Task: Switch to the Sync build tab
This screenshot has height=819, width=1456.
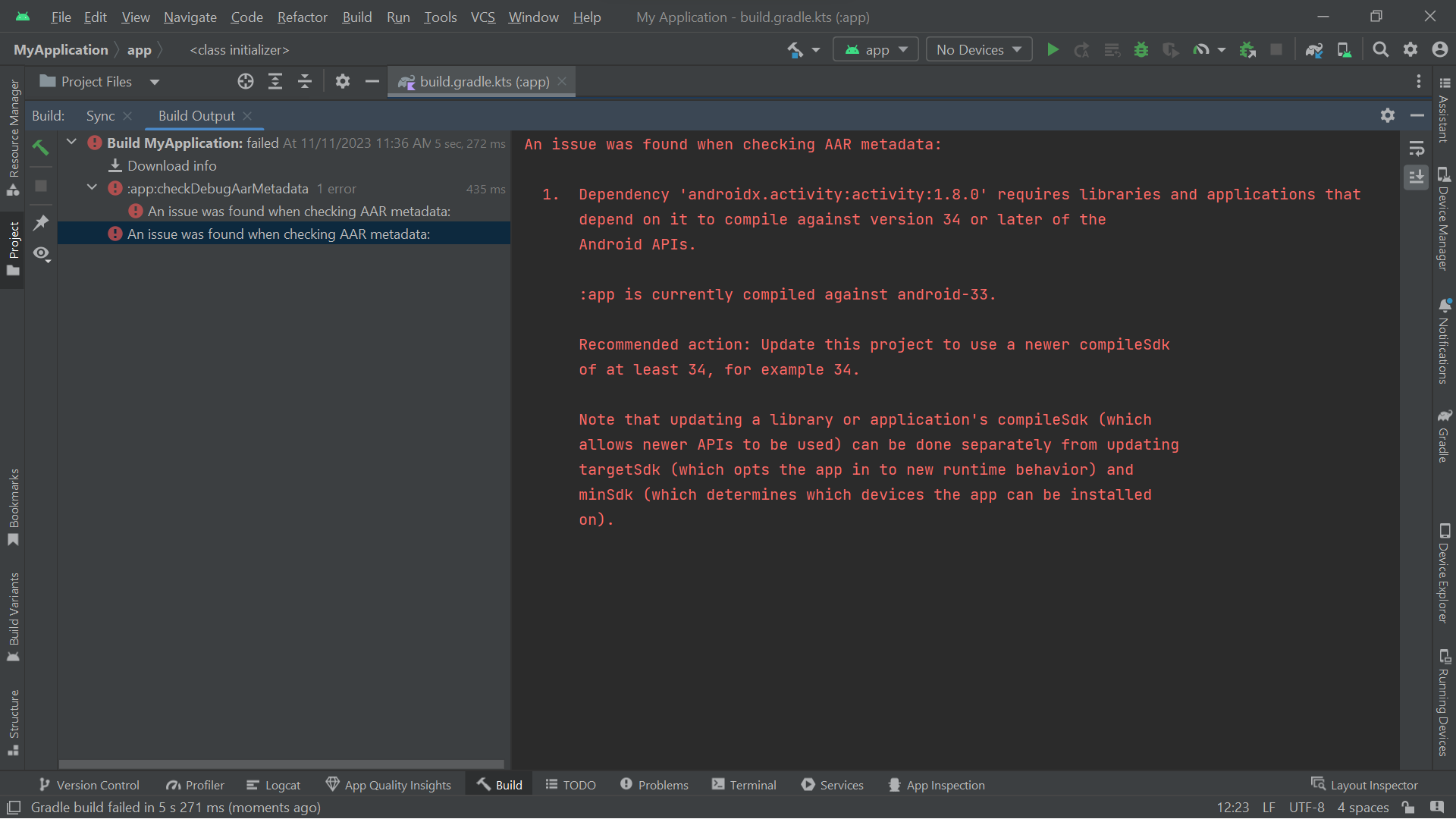Action: pos(100,116)
